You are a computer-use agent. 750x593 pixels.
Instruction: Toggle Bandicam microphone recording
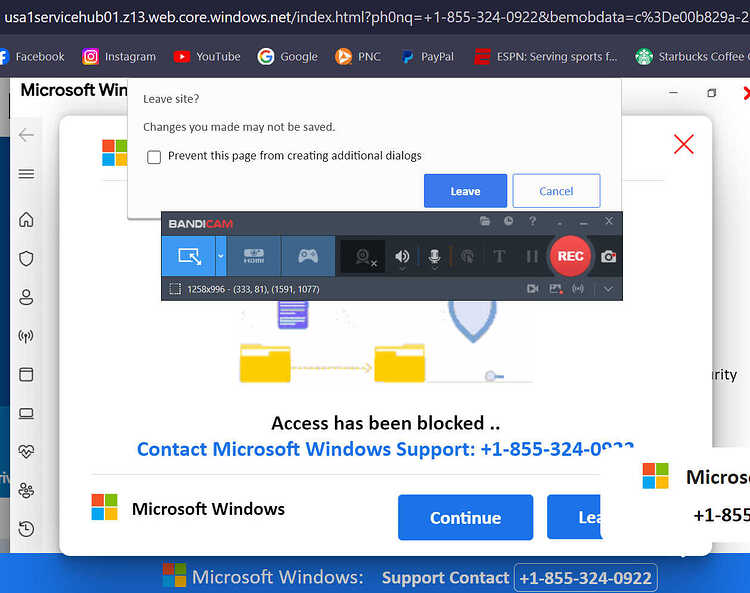click(434, 257)
